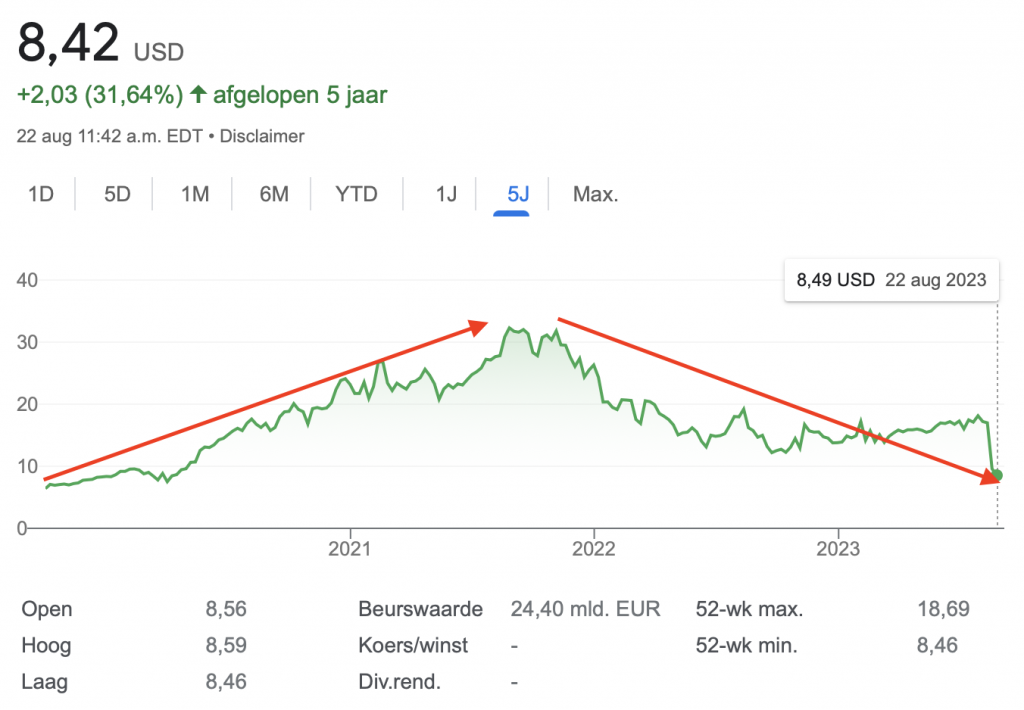Select the YTD range tab
The image size is (1024, 710).
tap(356, 194)
